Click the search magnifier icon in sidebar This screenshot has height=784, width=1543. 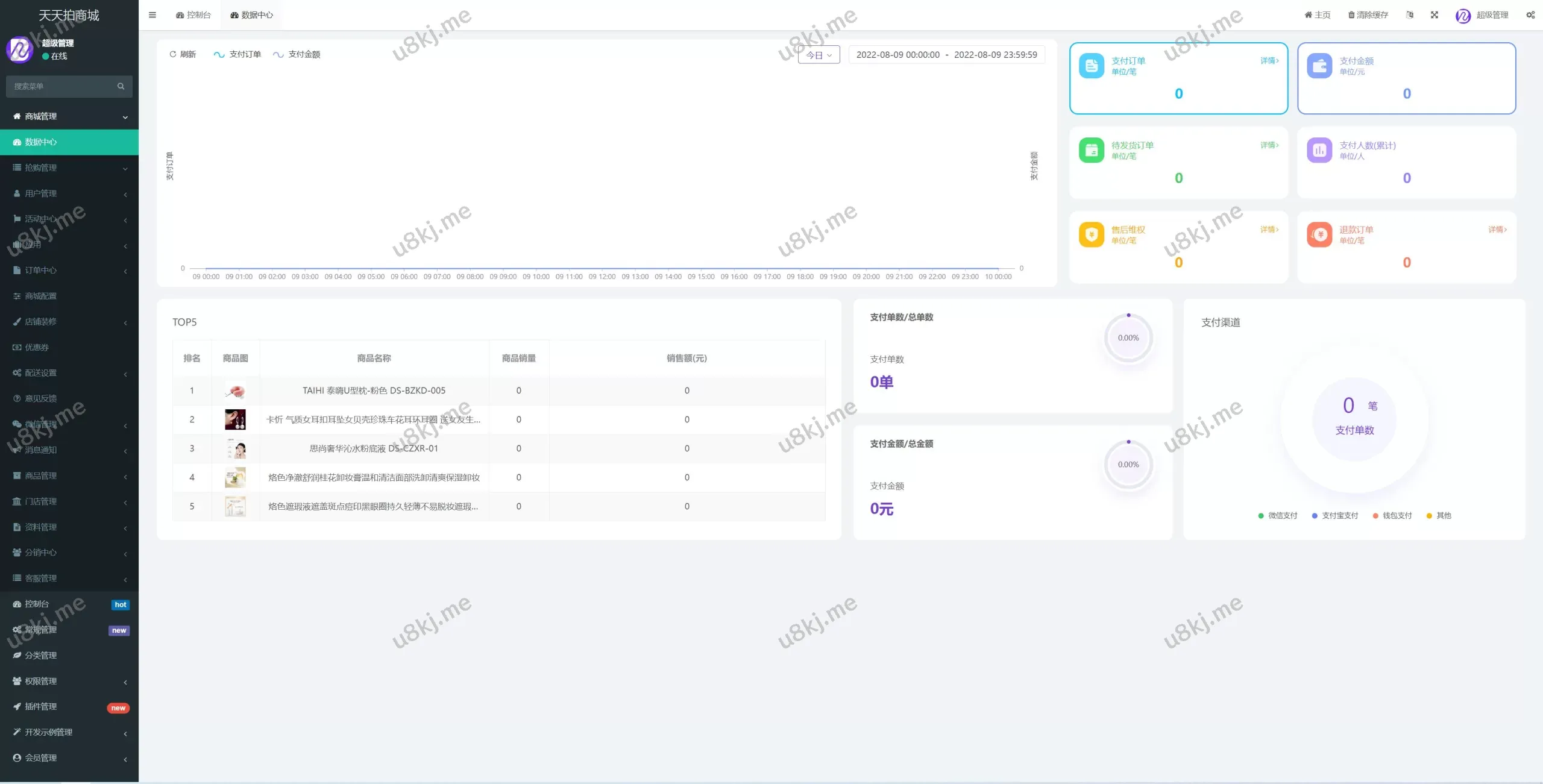pyautogui.click(x=121, y=86)
